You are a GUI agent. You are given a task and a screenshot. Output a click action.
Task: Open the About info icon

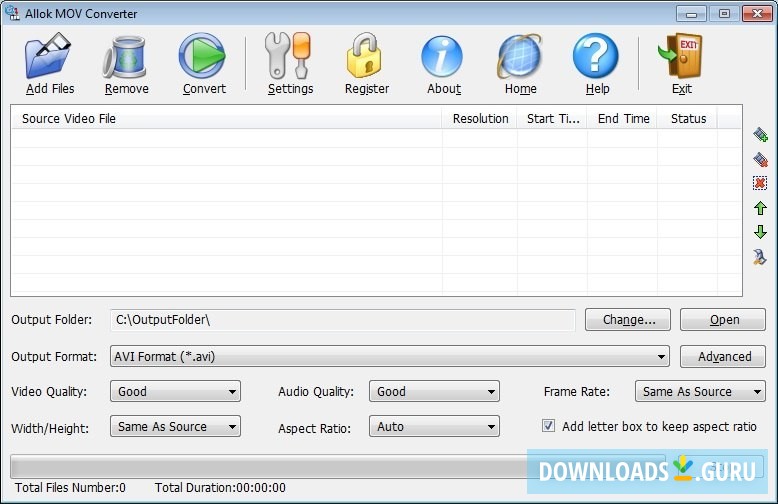point(442,57)
